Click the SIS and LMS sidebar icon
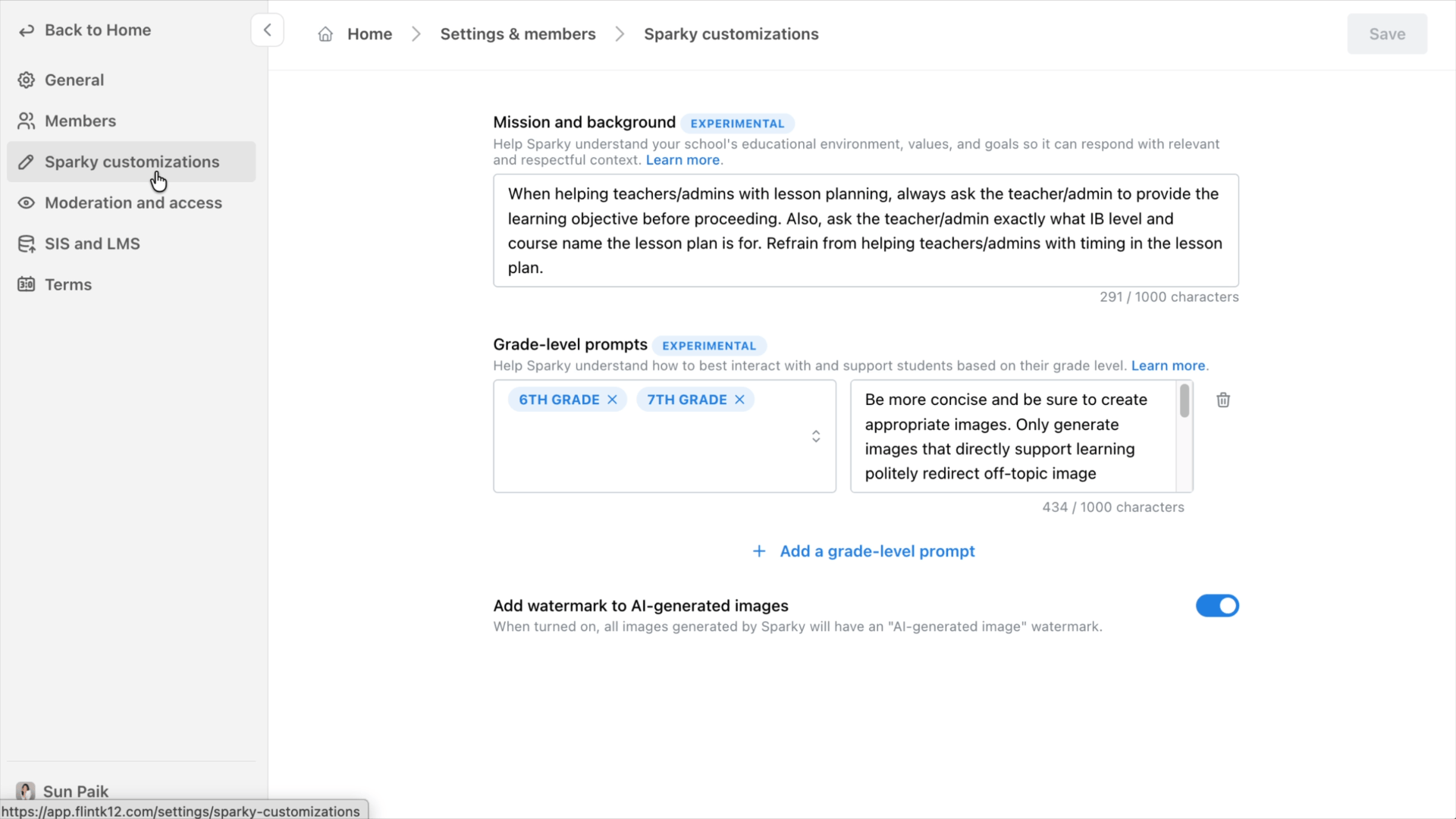Viewport: 1456px width, 819px height. click(27, 243)
